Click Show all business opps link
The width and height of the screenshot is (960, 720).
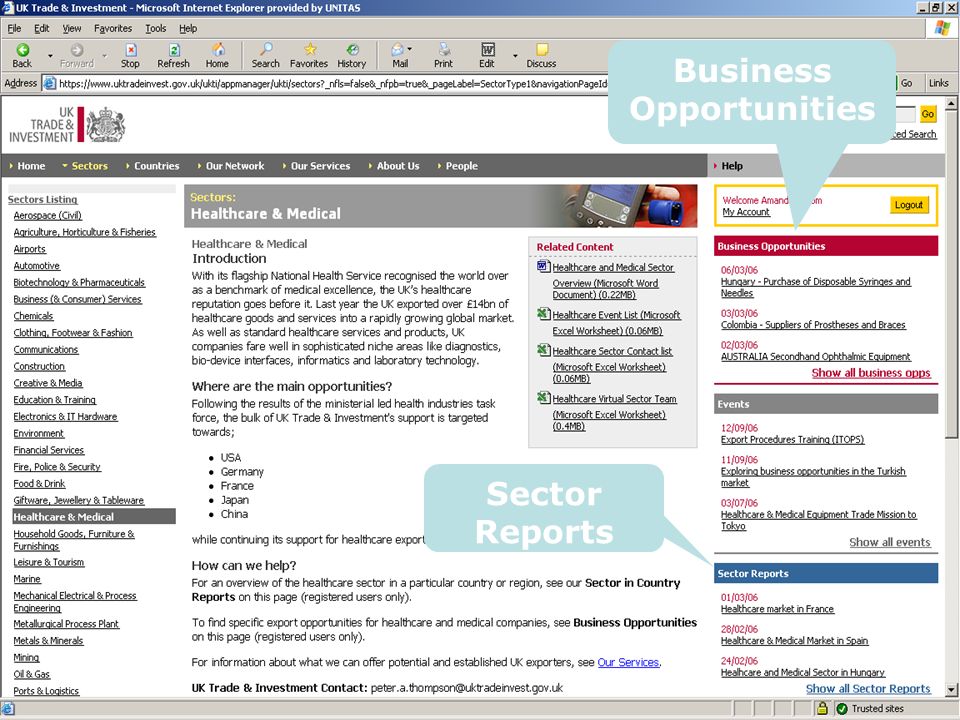pyautogui.click(x=871, y=373)
